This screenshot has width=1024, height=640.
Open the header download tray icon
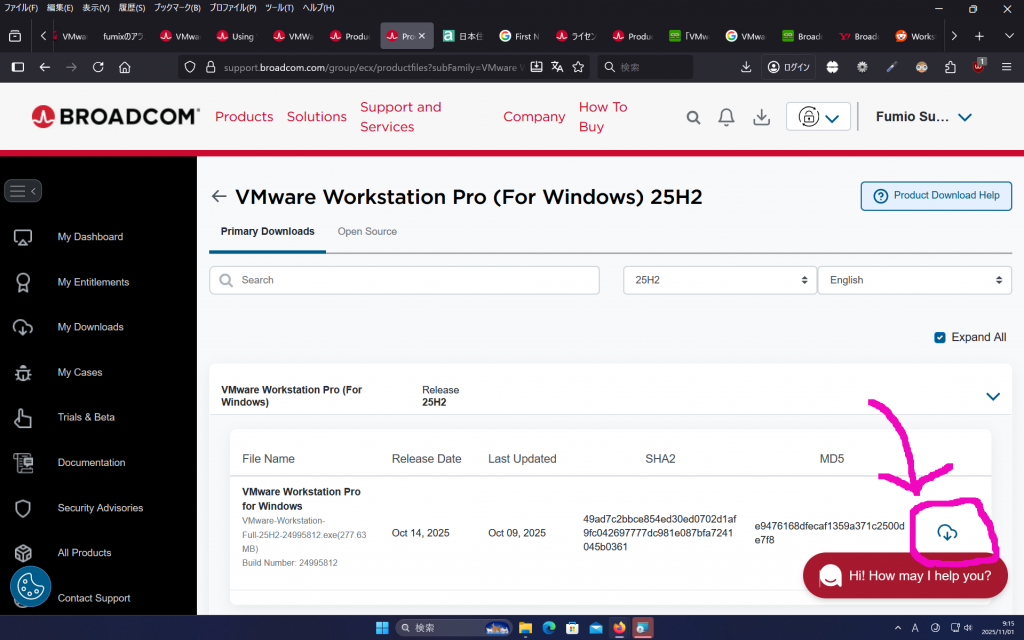coord(761,117)
